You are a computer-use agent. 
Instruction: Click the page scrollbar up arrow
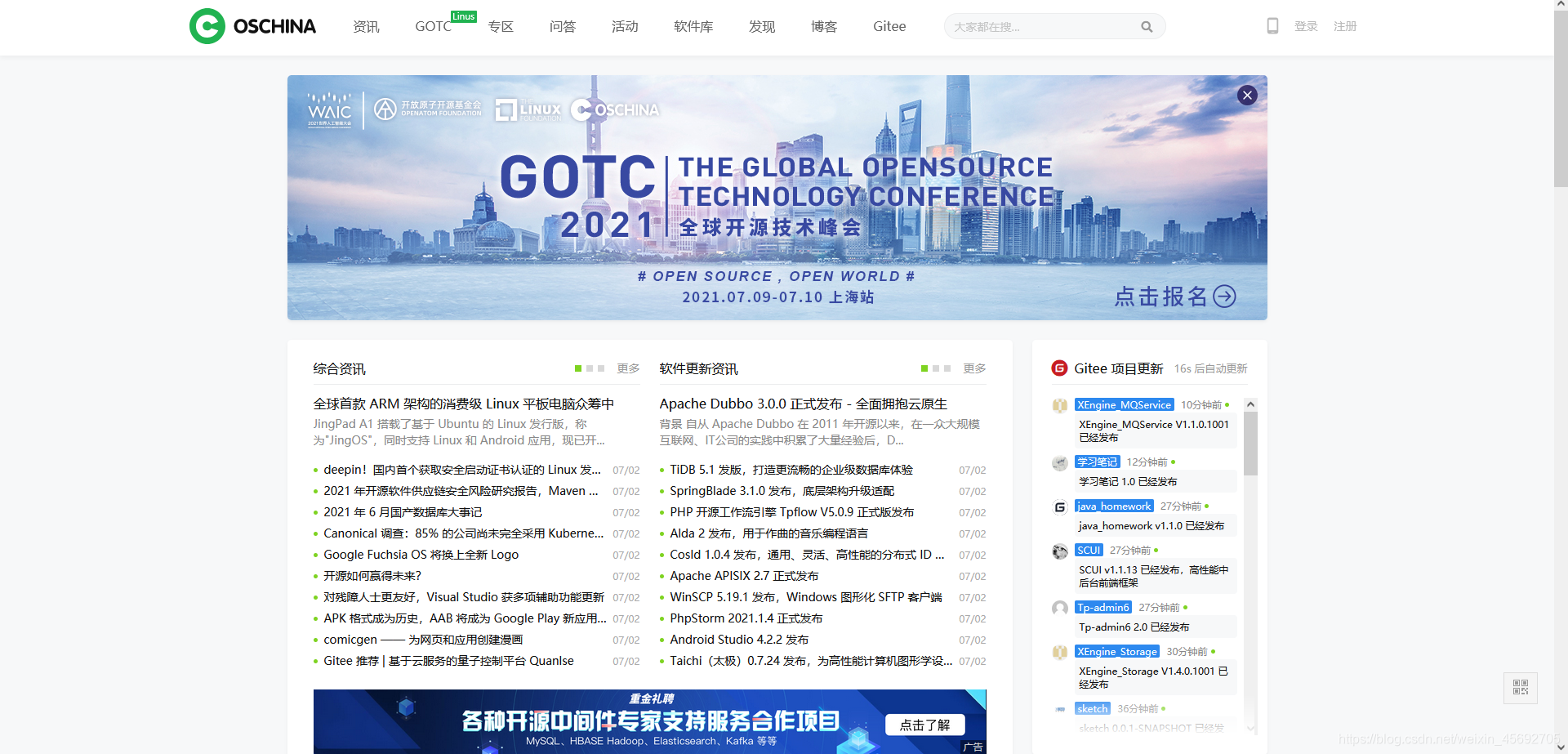point(1561,6)
